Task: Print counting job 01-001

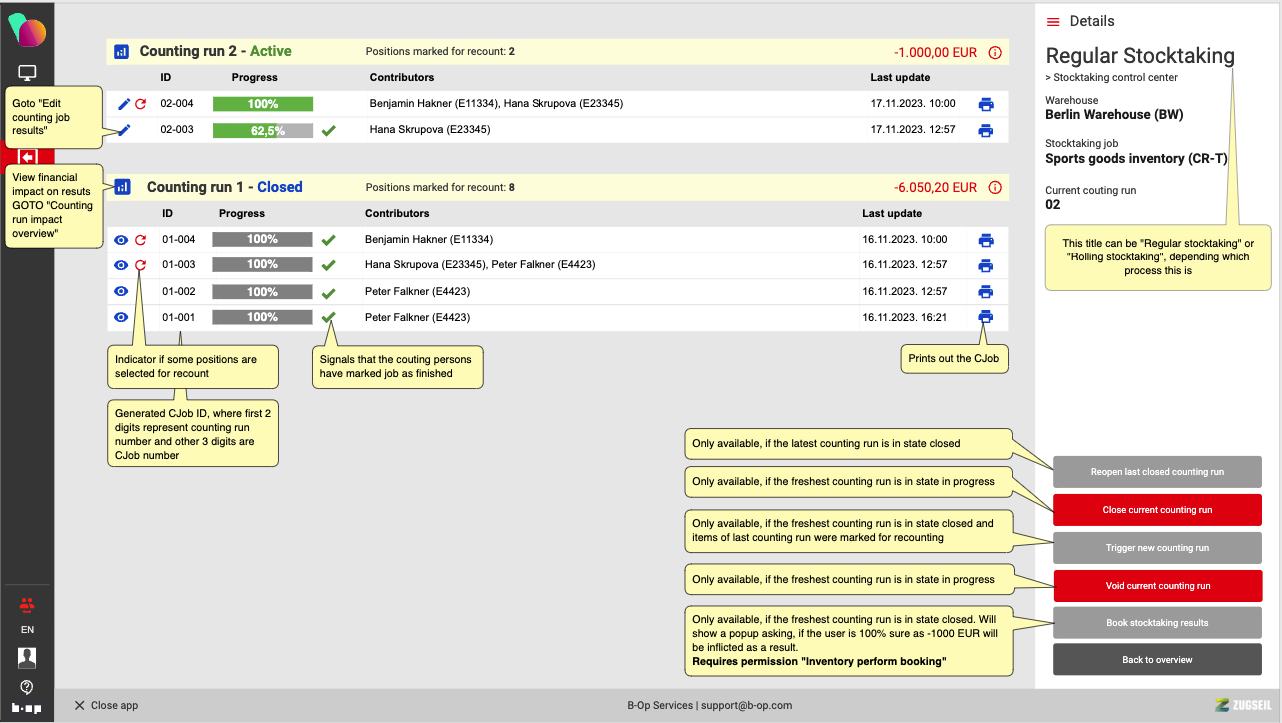Action: (x=985, y=317)
